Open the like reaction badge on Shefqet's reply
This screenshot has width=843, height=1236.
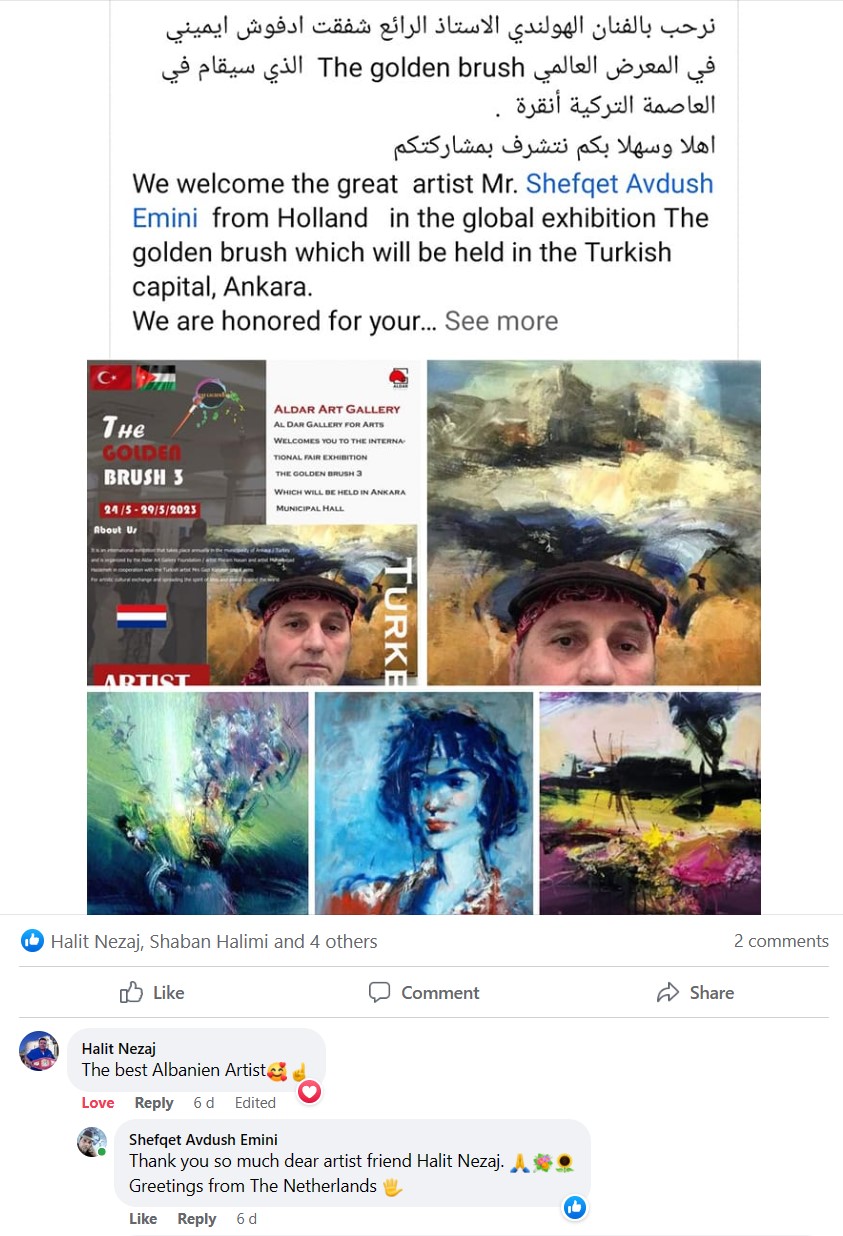coord(575,1207)
